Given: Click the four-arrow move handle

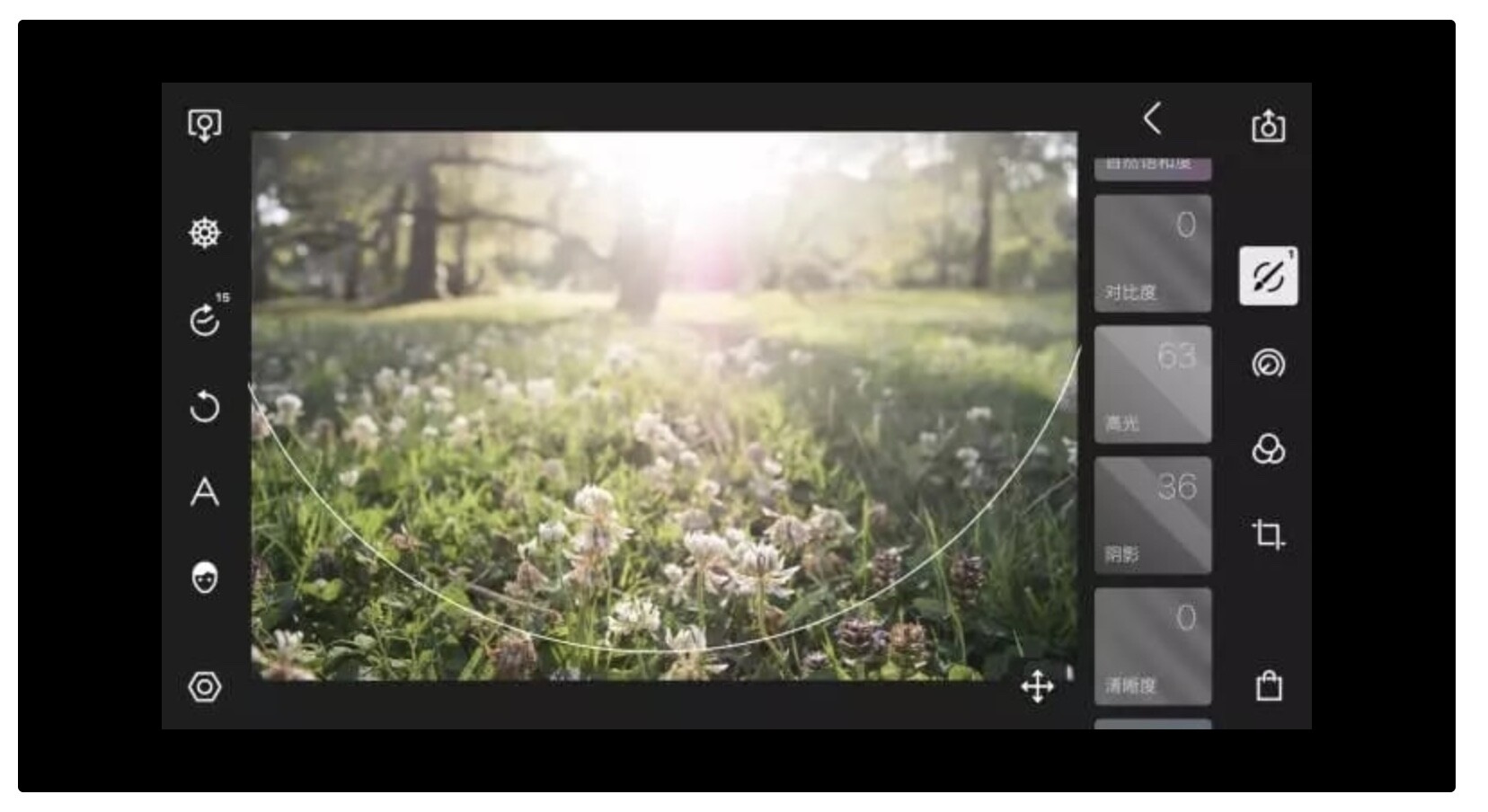Looking at the screenshot, I should [x=1037, y=687].
